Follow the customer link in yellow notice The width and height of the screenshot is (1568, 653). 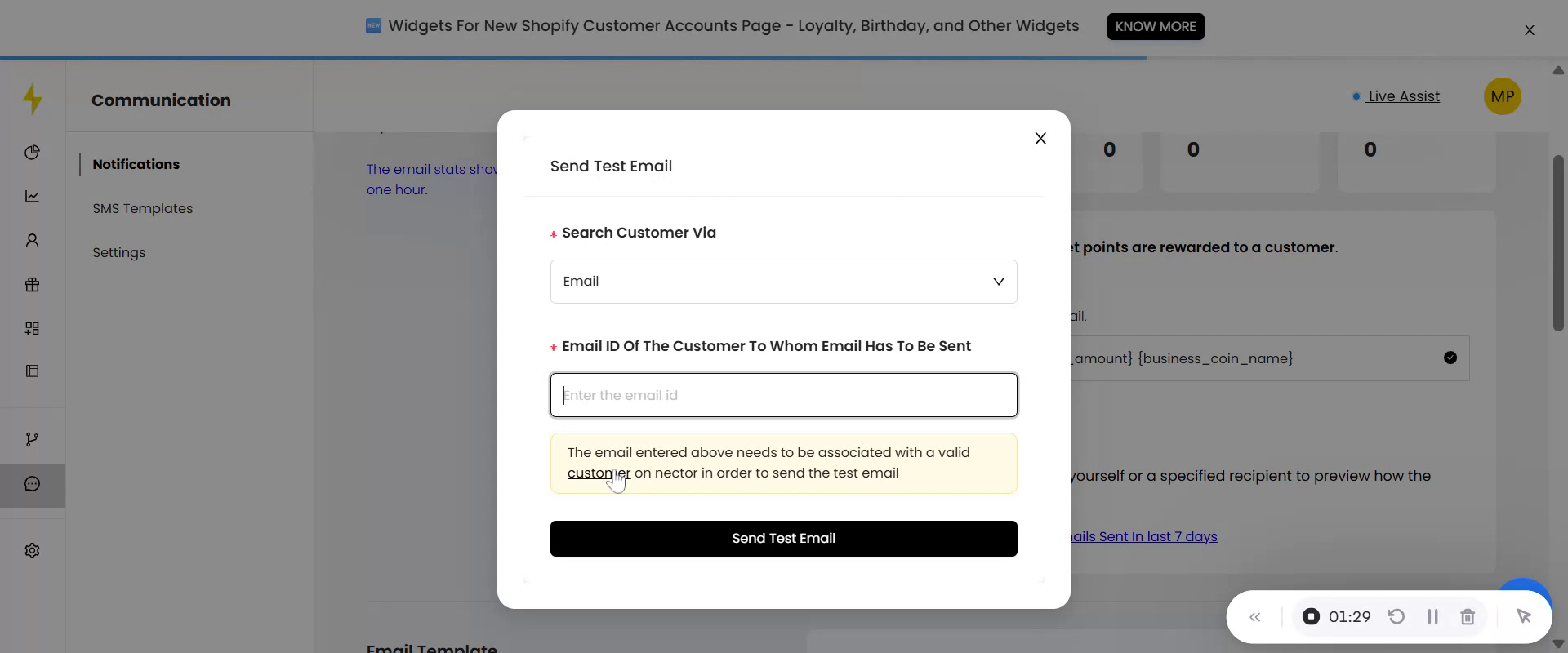(598, 473)
